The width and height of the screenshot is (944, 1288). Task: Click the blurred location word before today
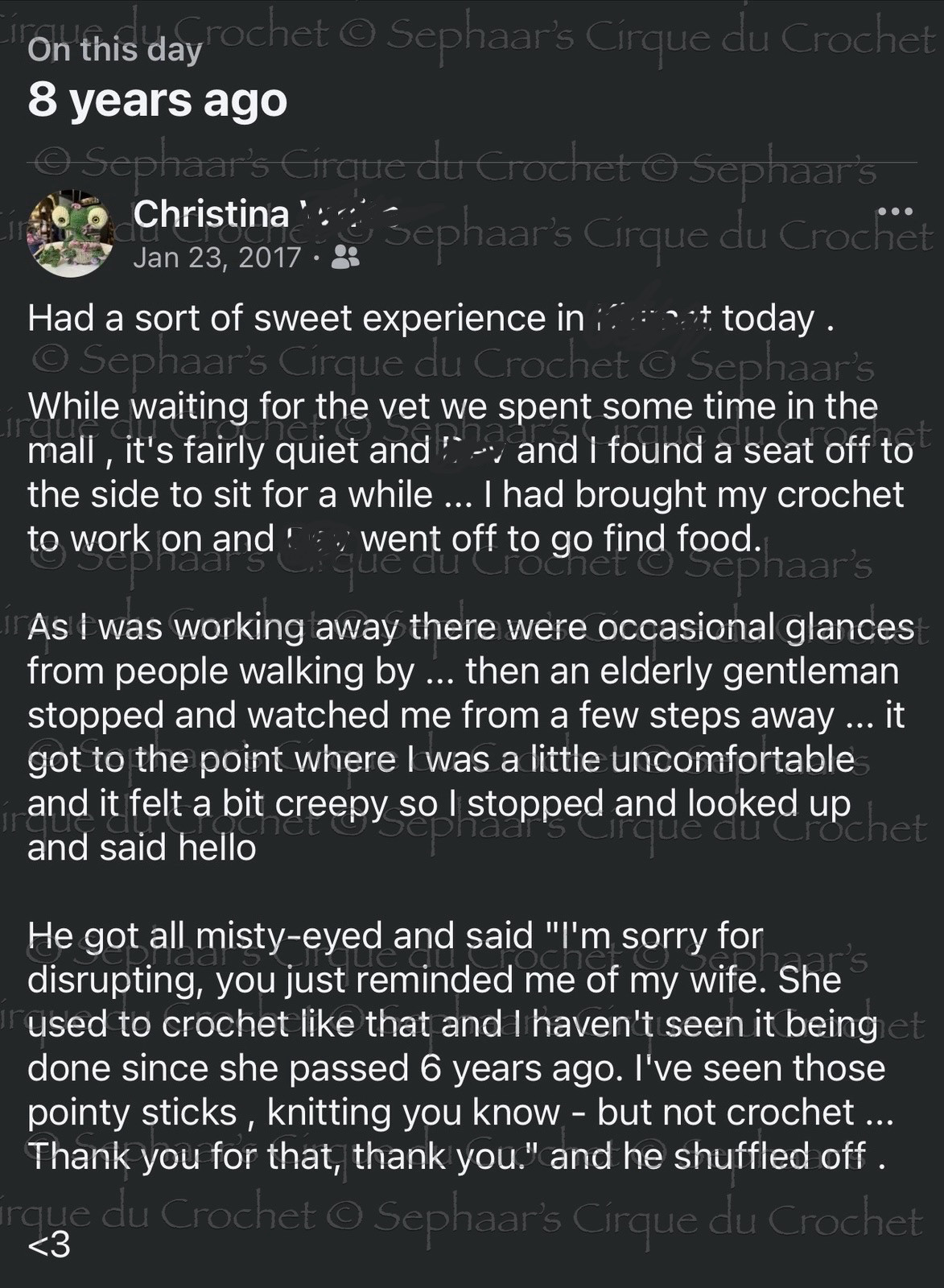point(653,320)
